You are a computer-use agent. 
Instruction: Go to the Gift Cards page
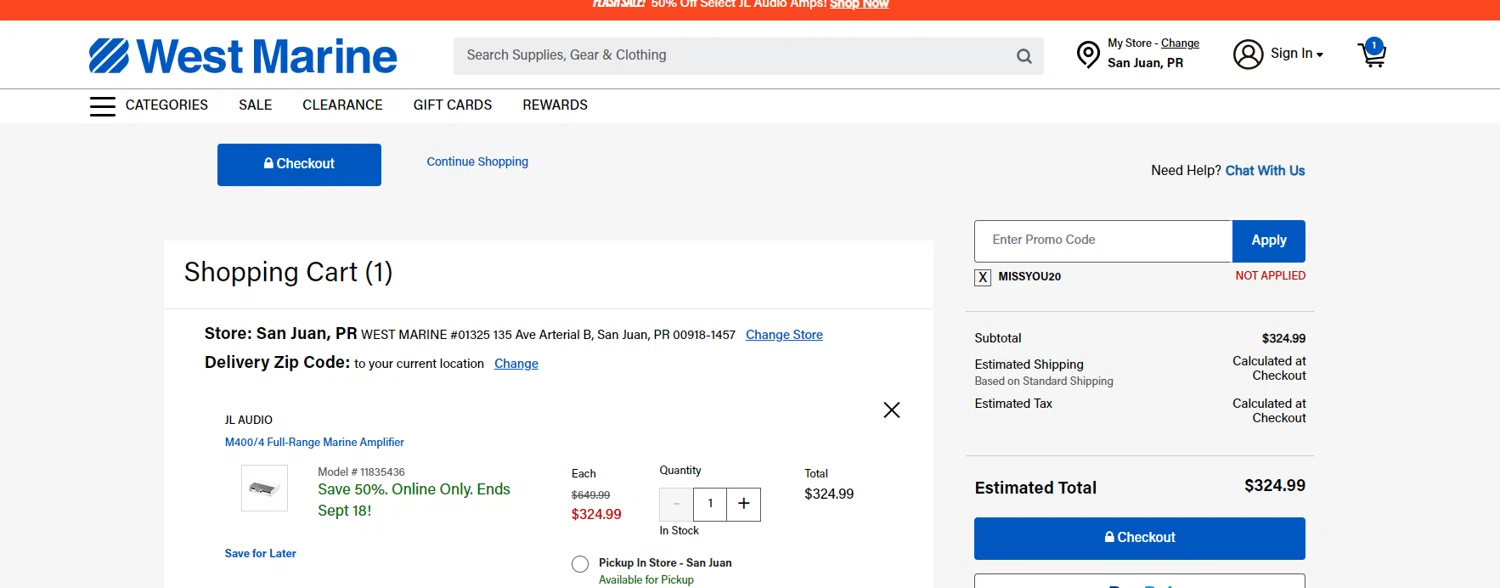pyautogui.click(x=452, y=105)
